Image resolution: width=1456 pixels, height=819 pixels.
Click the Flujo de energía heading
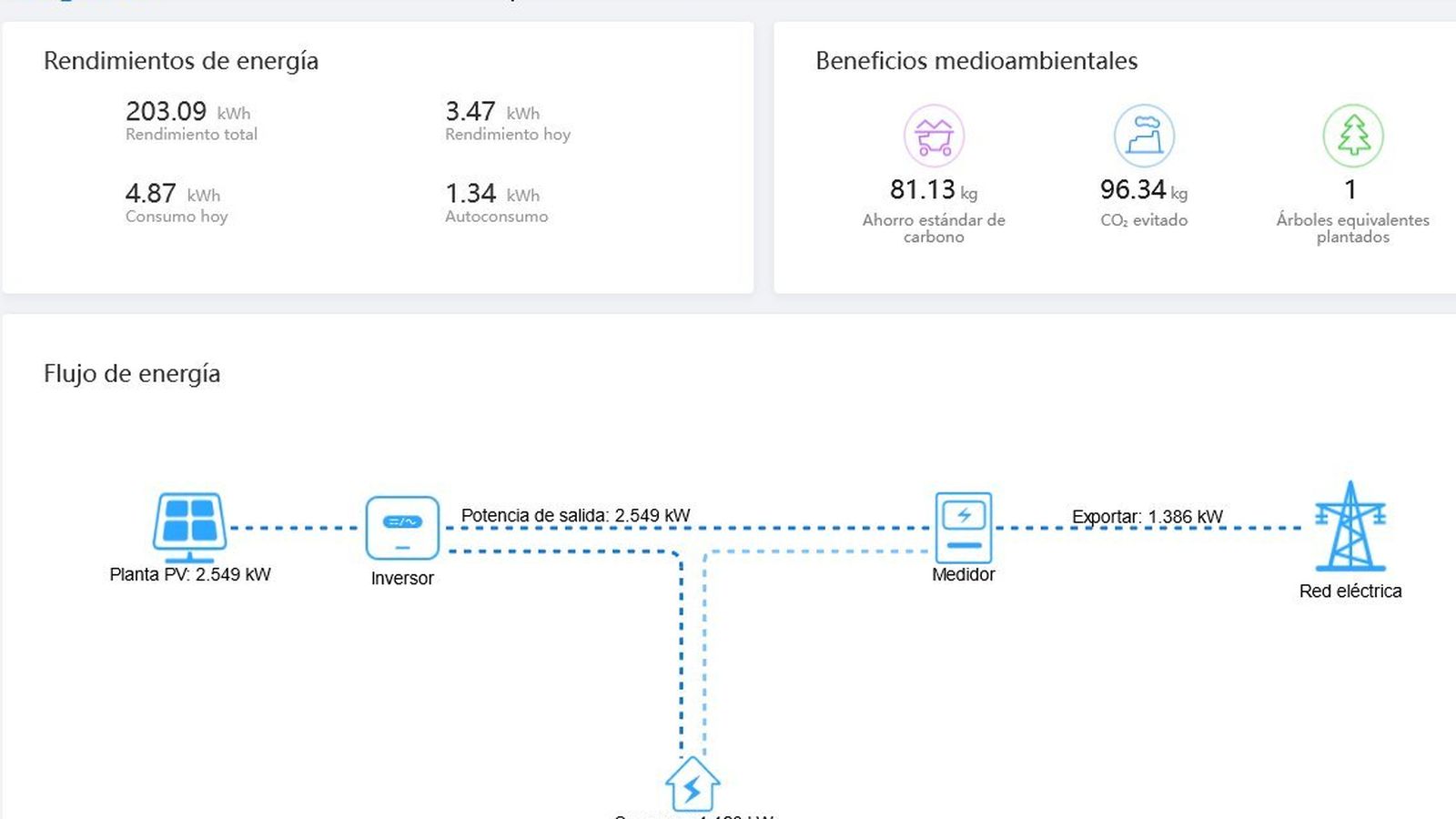coord(132,374)
